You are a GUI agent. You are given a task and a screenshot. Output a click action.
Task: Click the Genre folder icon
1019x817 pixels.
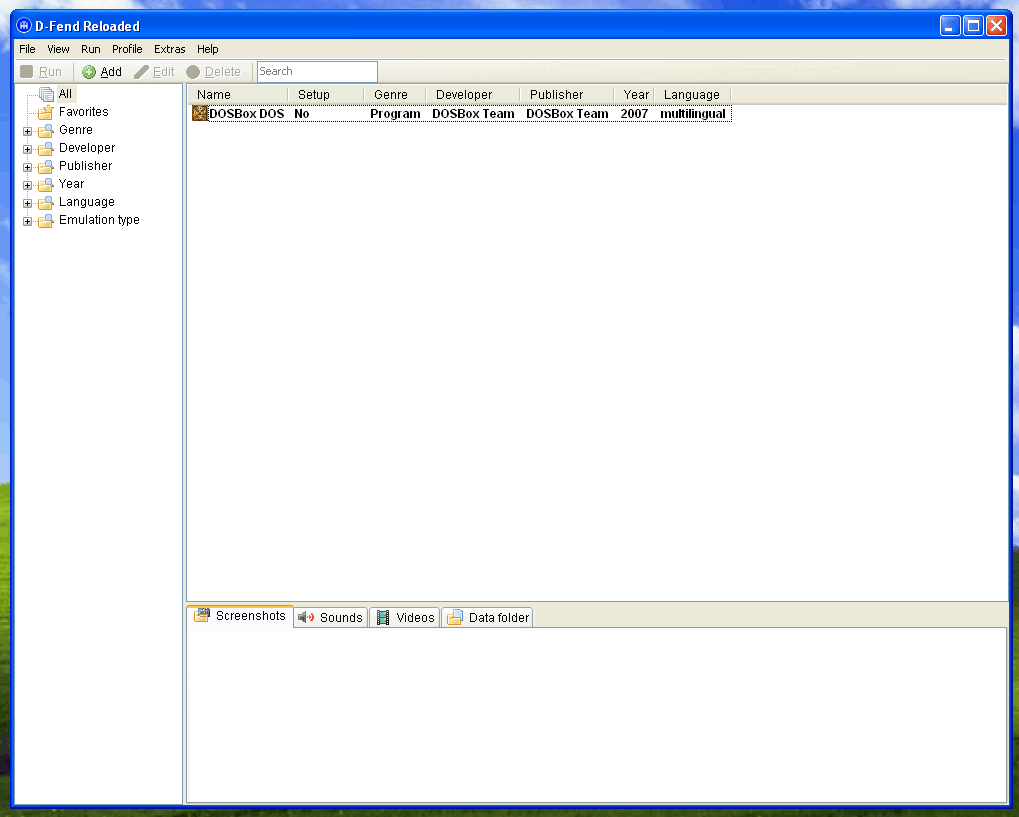pyautogui.click(x=45, y=131)
